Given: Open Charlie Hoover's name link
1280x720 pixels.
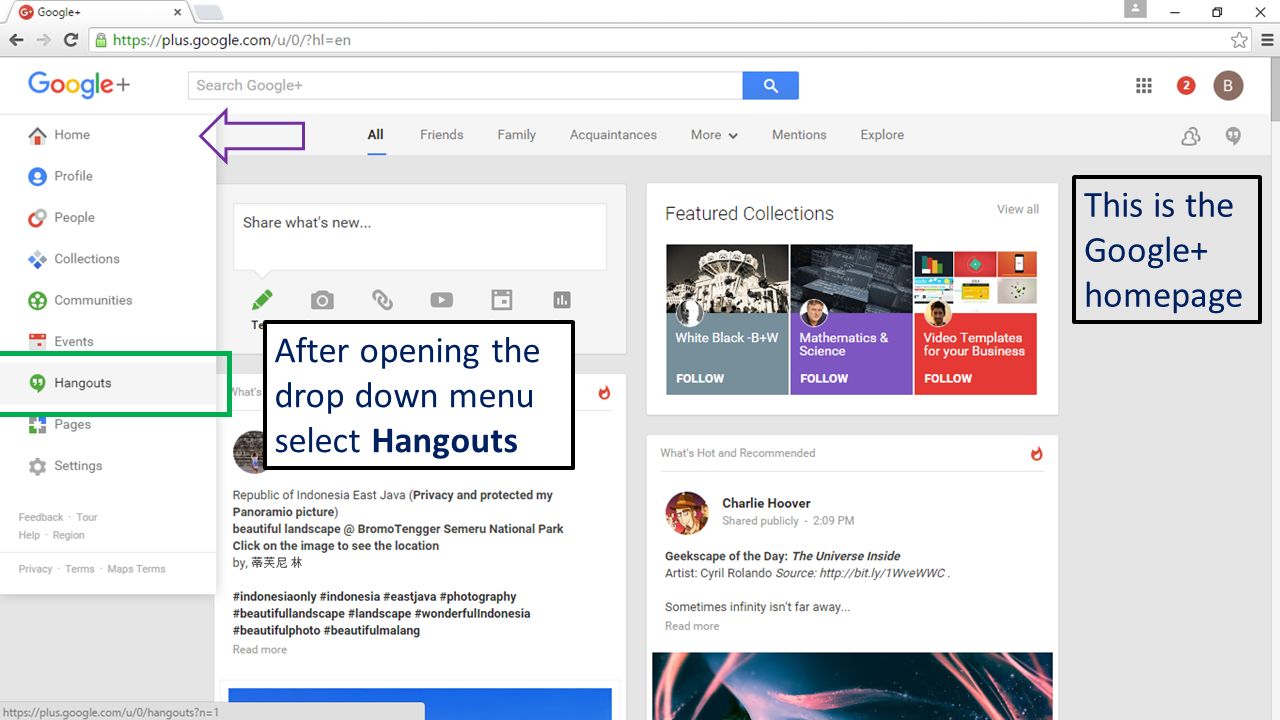Looking at the screenshot, I should (x=766, y=503).
